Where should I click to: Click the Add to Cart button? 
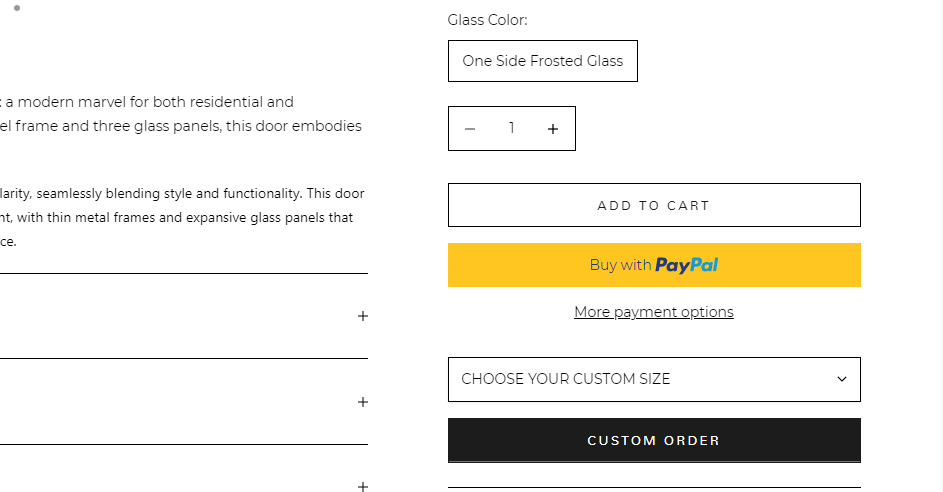tap(653, 205)
